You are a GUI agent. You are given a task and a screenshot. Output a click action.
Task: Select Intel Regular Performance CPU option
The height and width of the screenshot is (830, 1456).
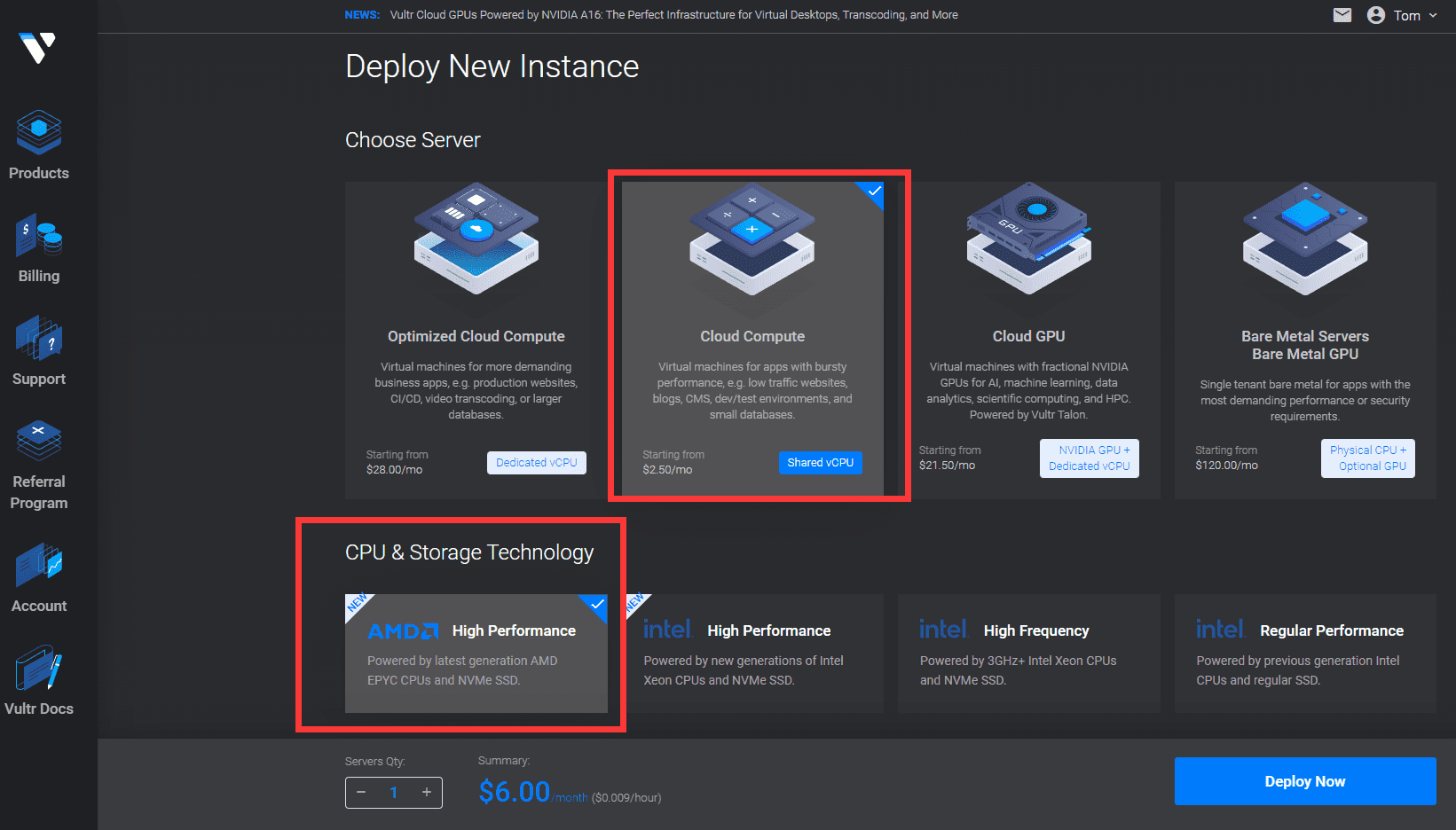point(1305,654)
